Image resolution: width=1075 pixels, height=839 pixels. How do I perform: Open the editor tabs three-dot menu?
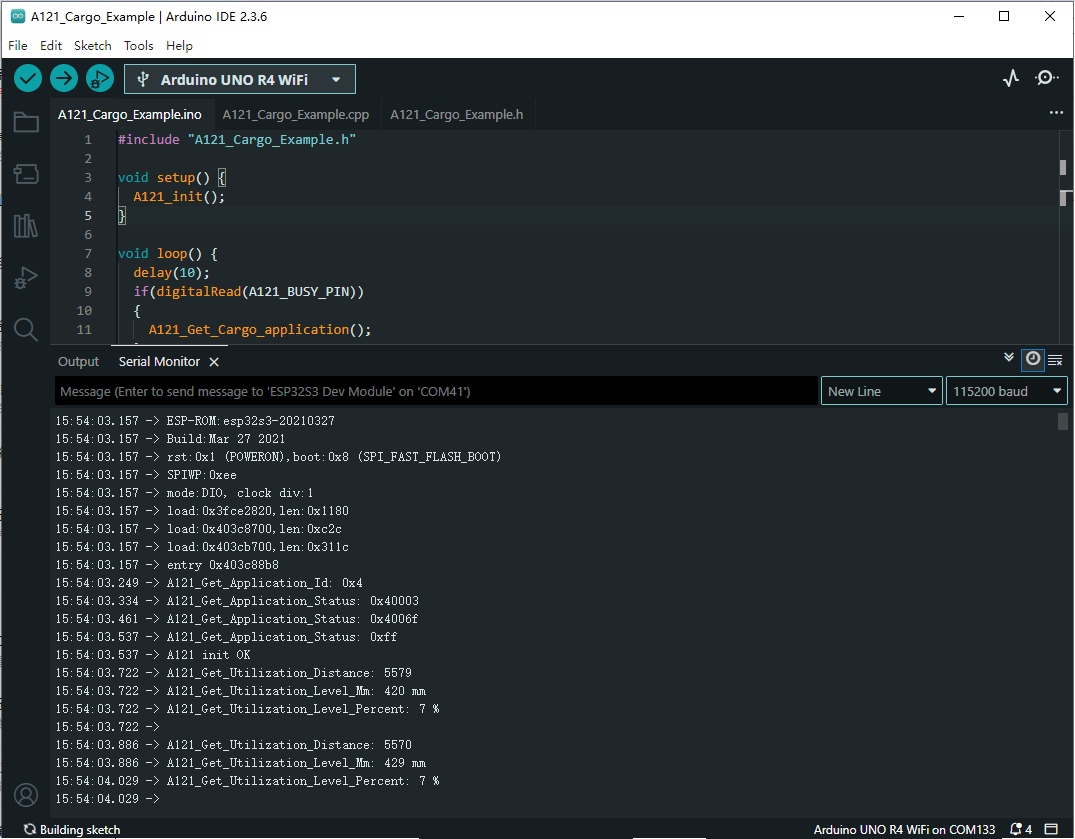(x=1056, y=112)
